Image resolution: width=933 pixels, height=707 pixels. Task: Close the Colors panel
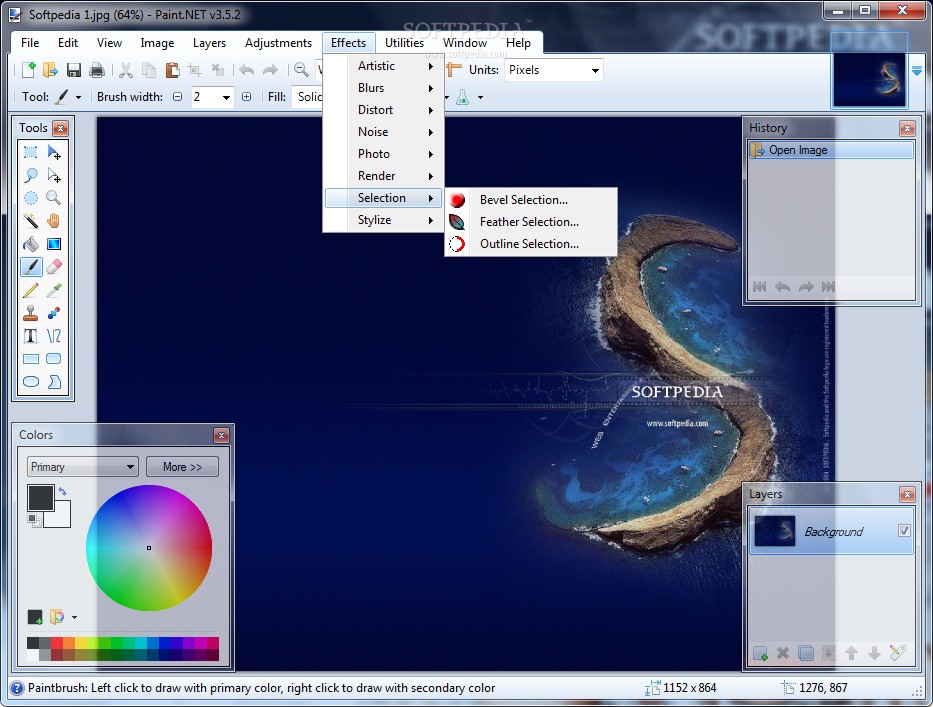(221, 436)
